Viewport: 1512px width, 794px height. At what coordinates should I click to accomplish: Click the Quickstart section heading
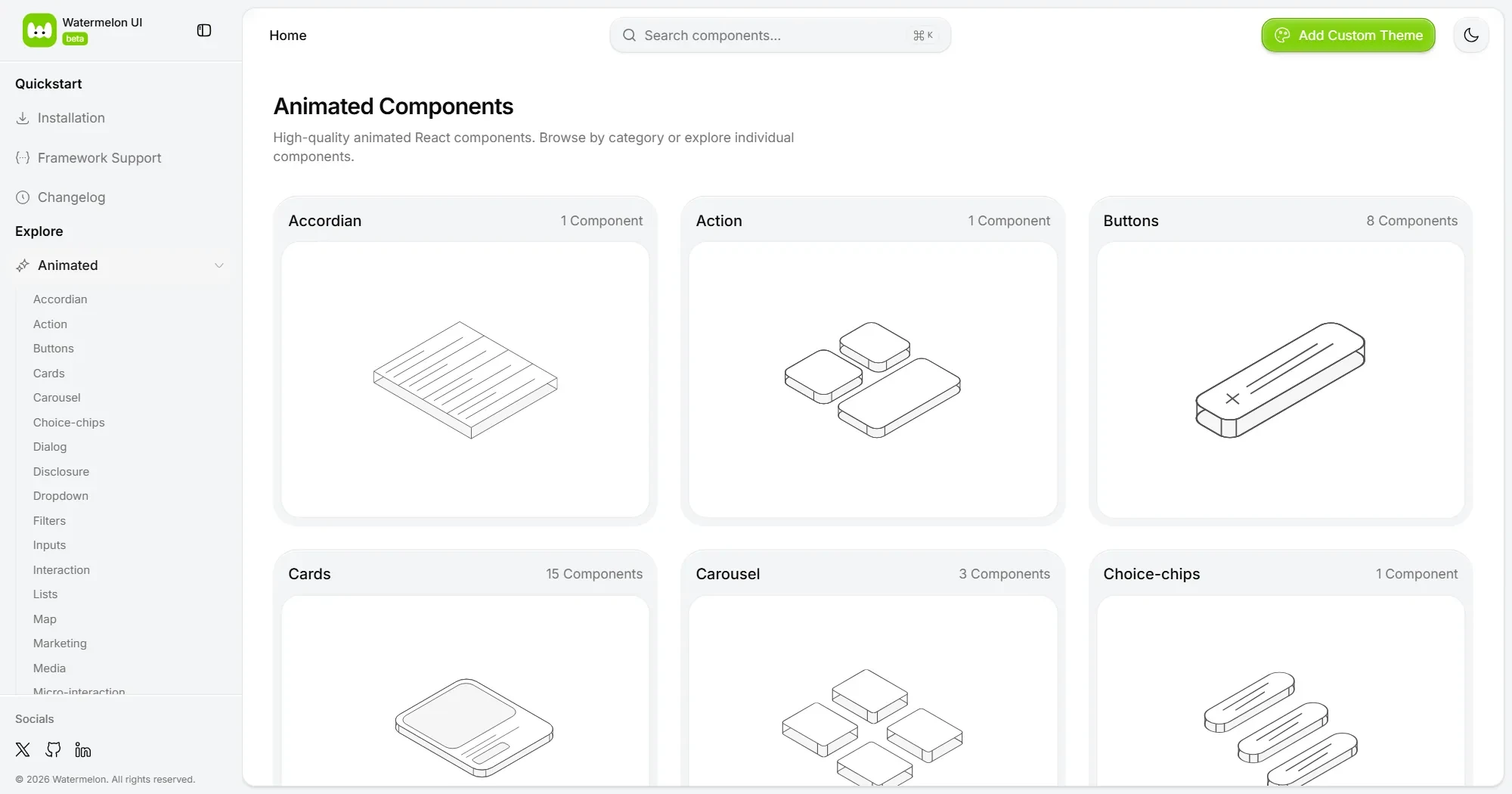pyautogui.click(x=48, y=84)
